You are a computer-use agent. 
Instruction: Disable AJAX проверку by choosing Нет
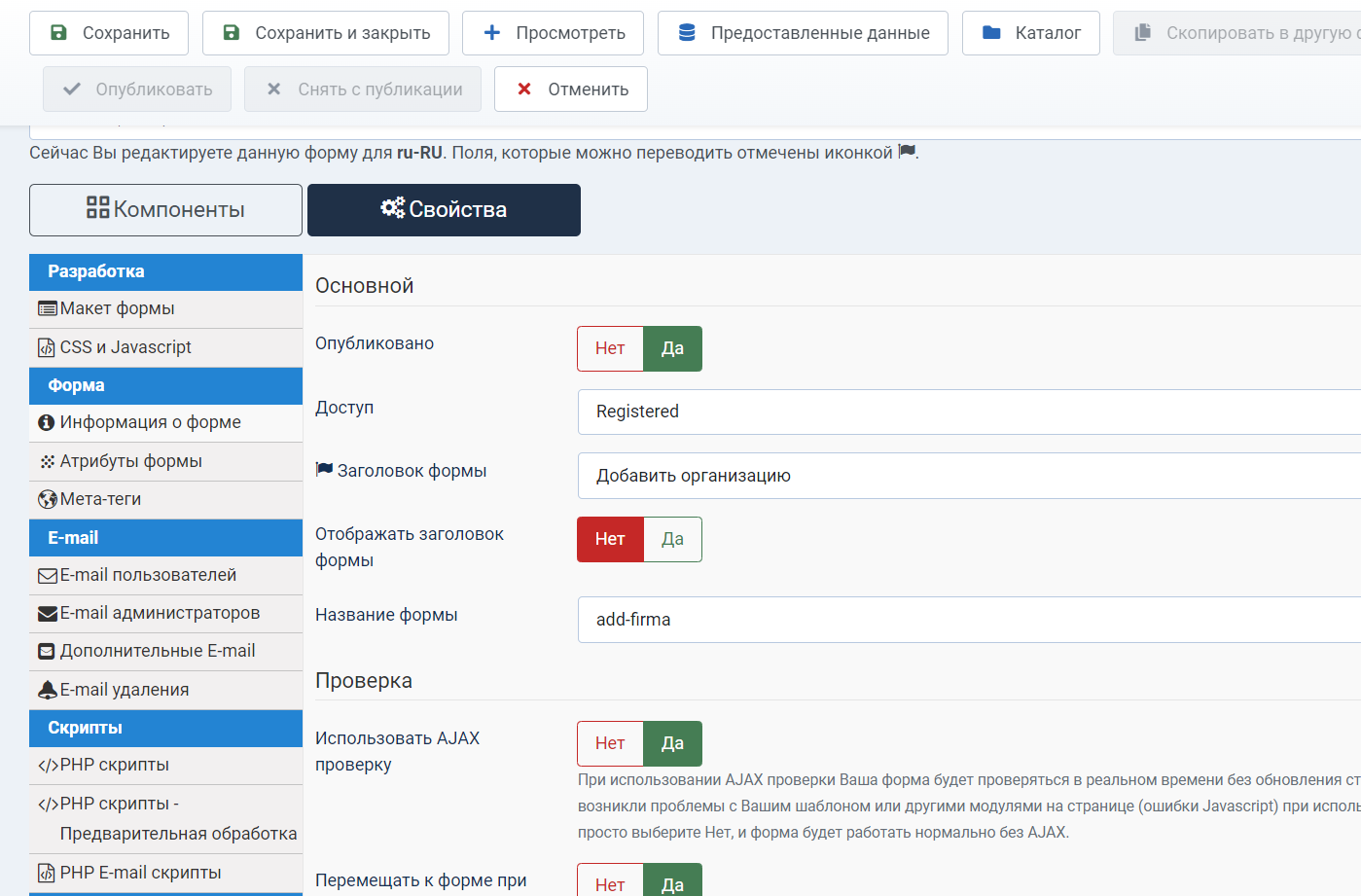pos(610,743)
